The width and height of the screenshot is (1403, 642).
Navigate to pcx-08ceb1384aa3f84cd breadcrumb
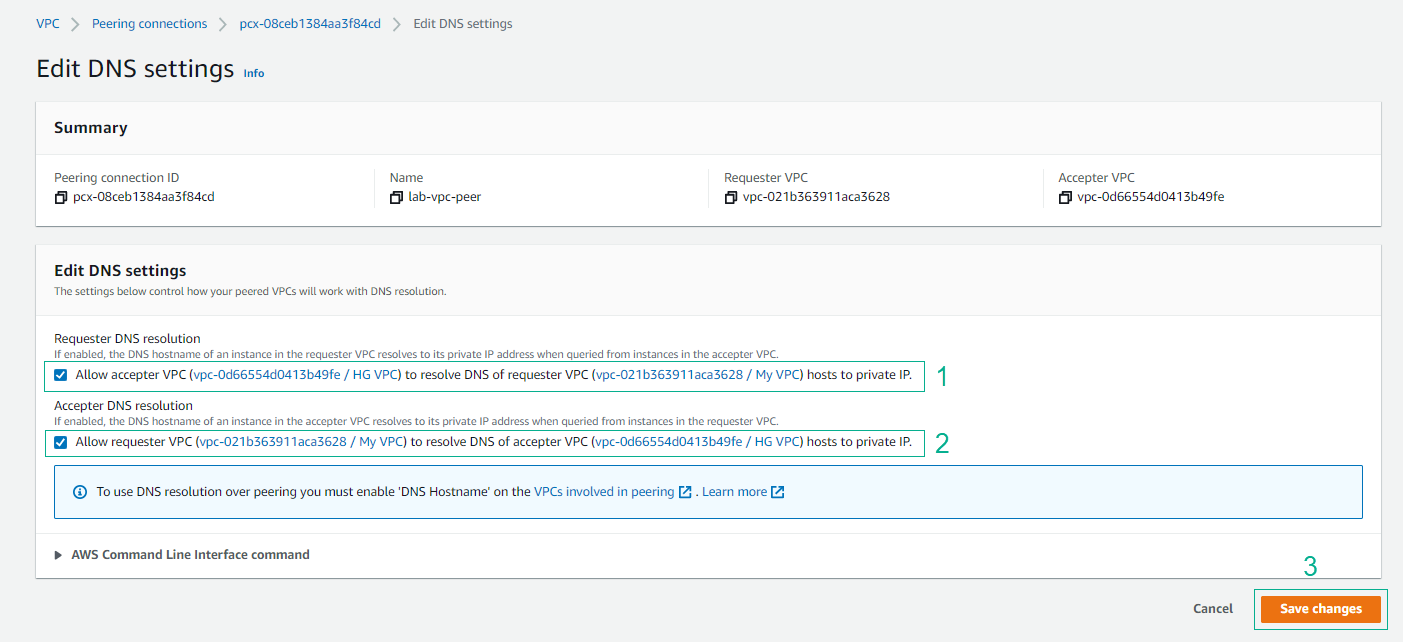(x=310, y=24)
